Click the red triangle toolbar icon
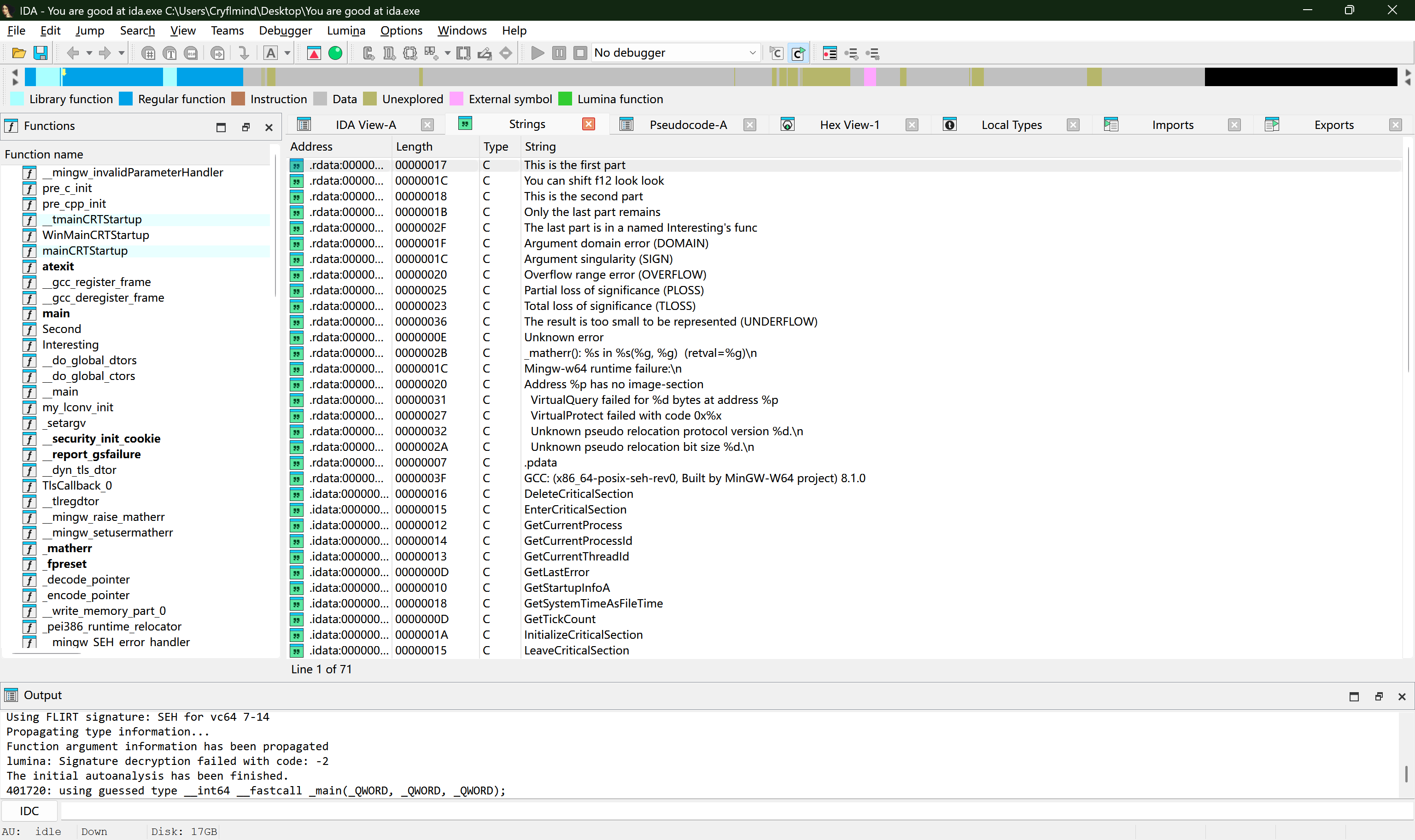 click(314, 53)
